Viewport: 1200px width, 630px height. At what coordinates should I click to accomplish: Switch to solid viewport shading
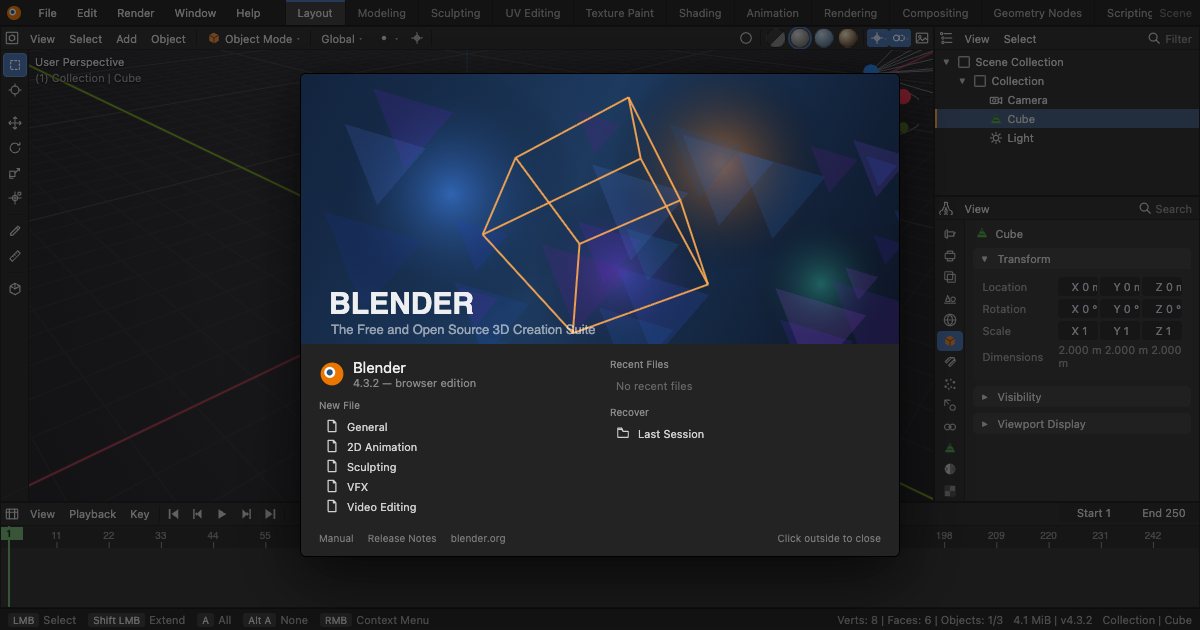click(800, 38)
